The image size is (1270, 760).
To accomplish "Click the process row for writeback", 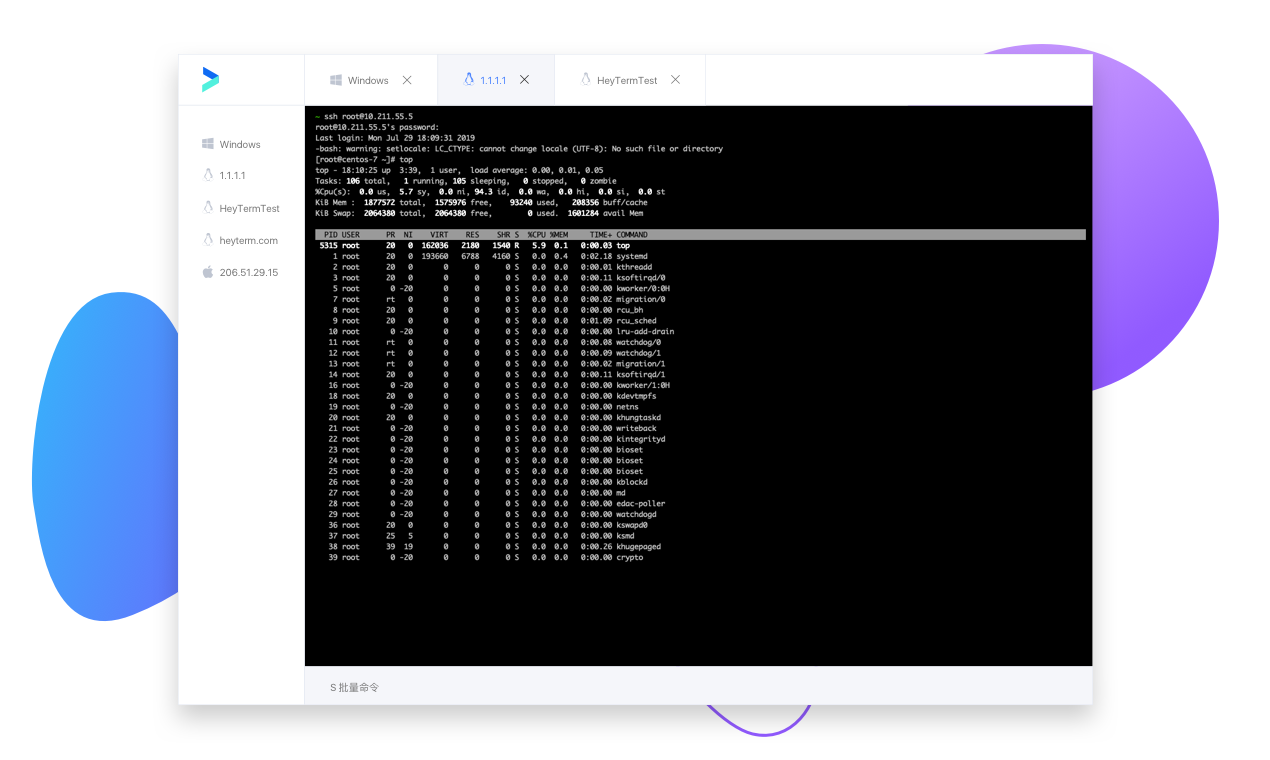I will (x=486, y=428).
